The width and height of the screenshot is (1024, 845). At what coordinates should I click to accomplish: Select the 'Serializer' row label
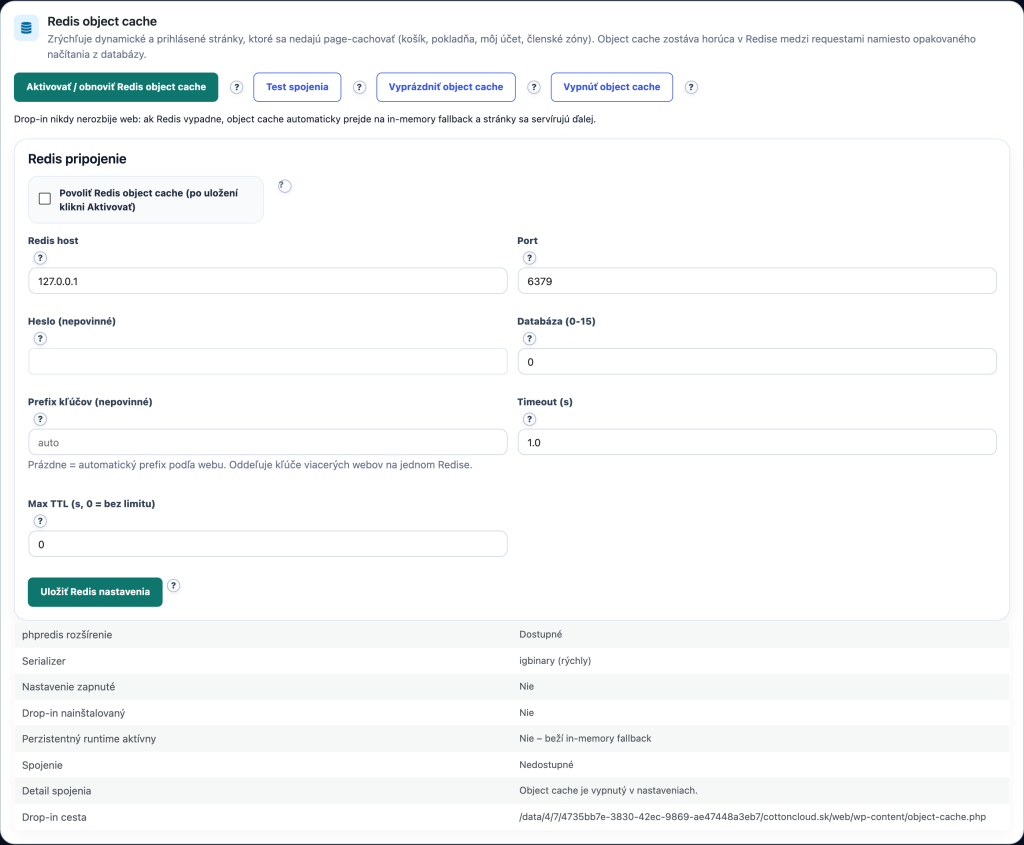[44, 661]
